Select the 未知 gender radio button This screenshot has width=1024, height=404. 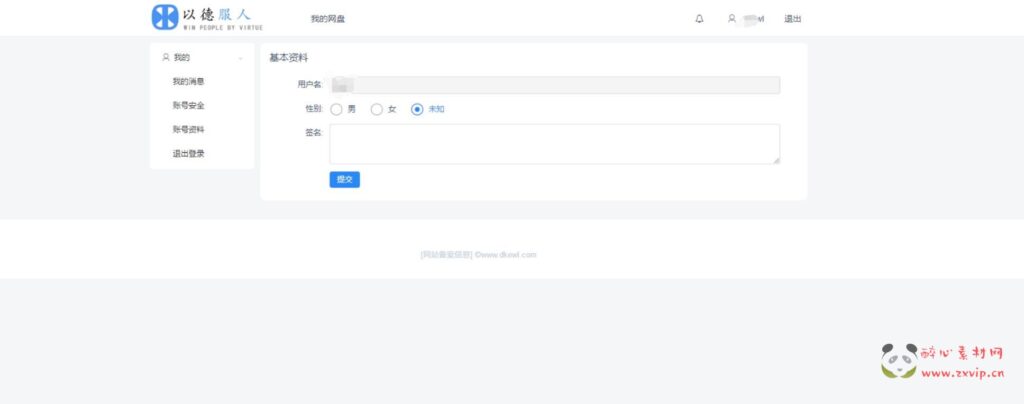click(417, 109)
